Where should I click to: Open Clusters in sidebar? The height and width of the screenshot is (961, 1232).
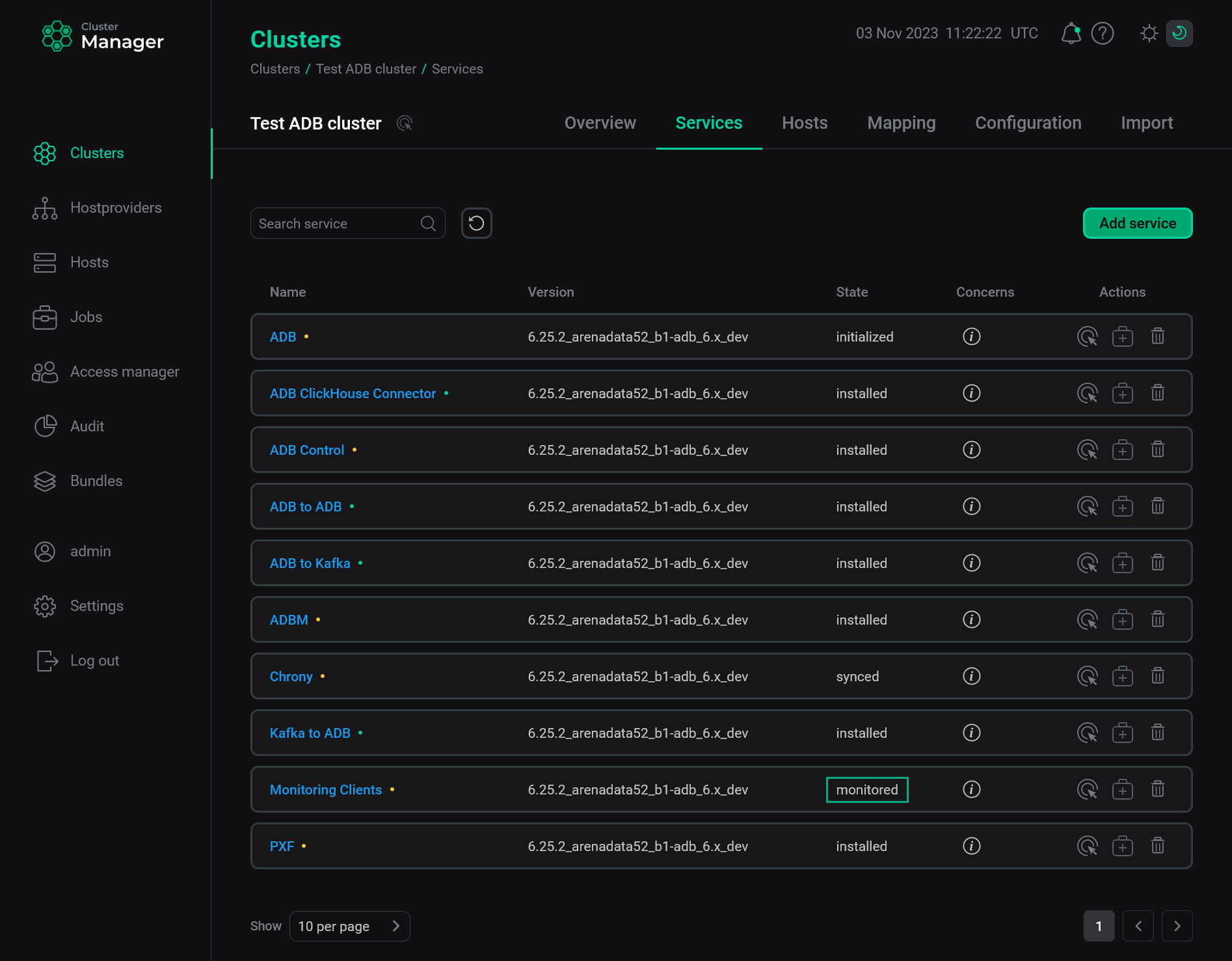pos(96,153)
